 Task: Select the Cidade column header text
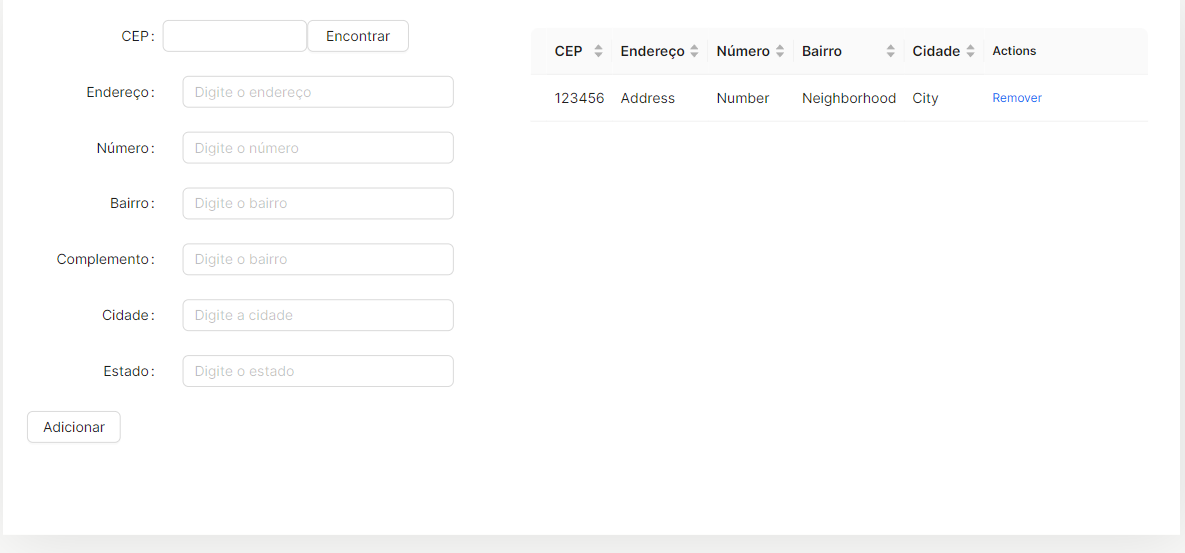pos(936,51)
